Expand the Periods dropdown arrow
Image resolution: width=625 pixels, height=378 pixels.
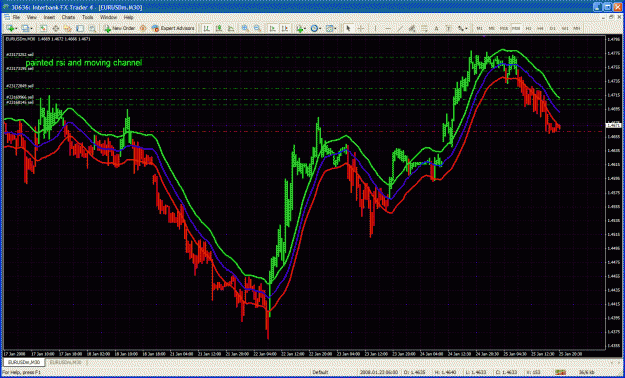320,28
